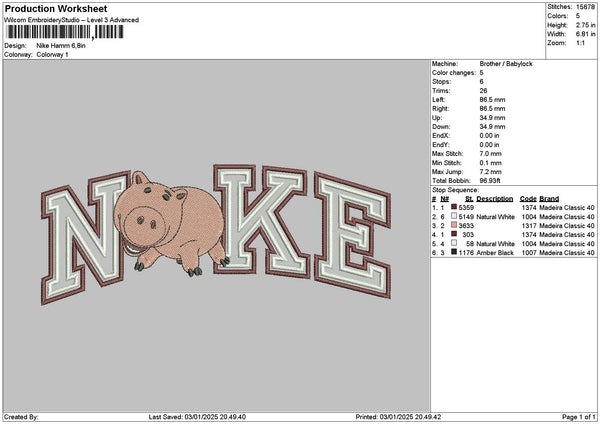Click the Down extent value 34.9 mm
This screenshot has width=600, height=424.
pos(492,127)
